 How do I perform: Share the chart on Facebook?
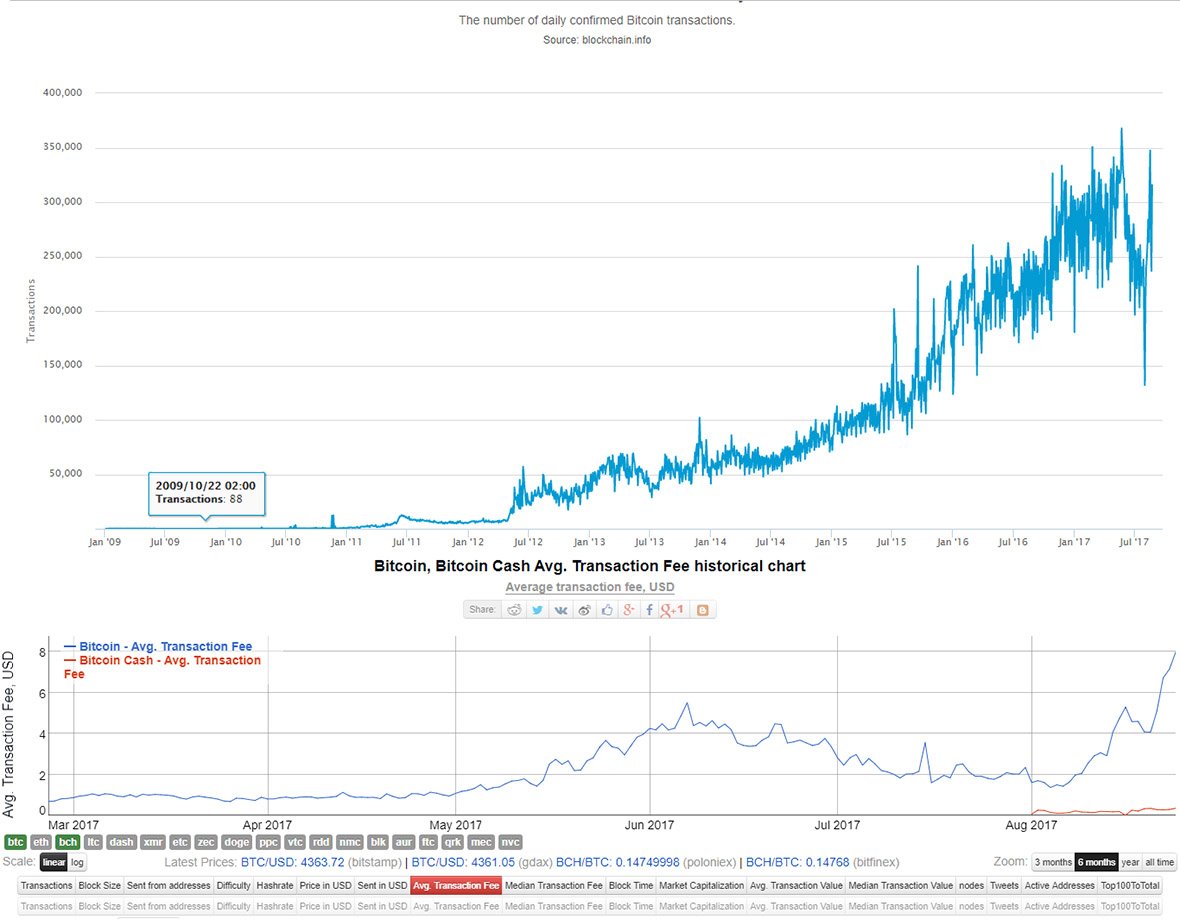[x=649, y=610]
